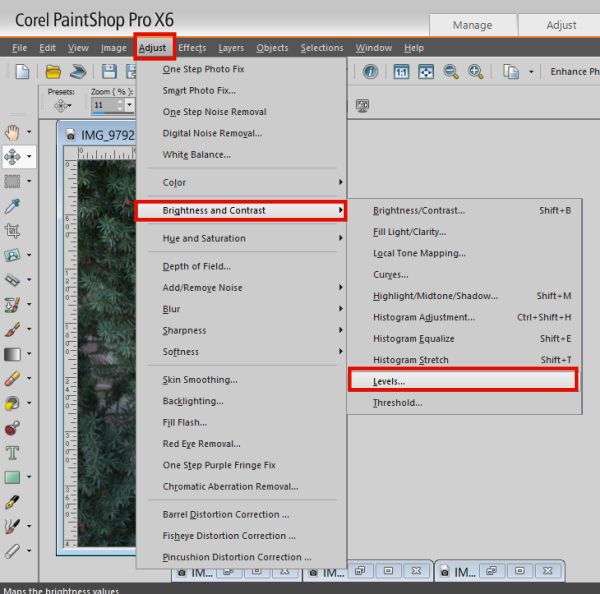This screenshot has width=600, height=594.
Task: Click Enhance Photo toolbar button
Action: [574, 72]
